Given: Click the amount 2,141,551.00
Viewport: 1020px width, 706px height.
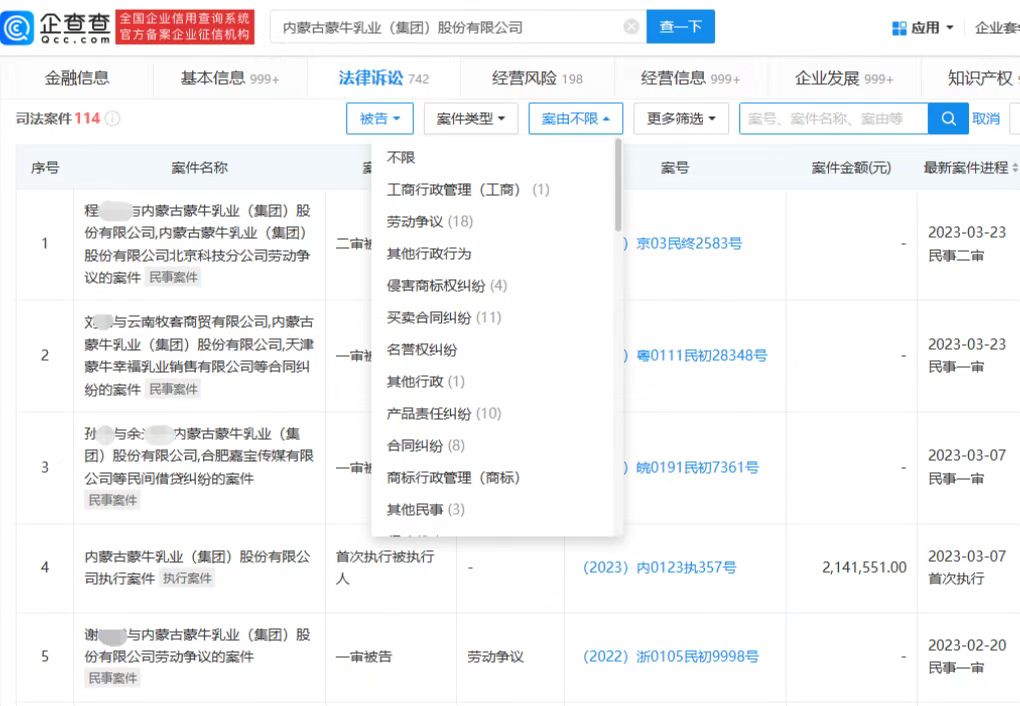Looking at the screenshot, I should pos(864,567).
